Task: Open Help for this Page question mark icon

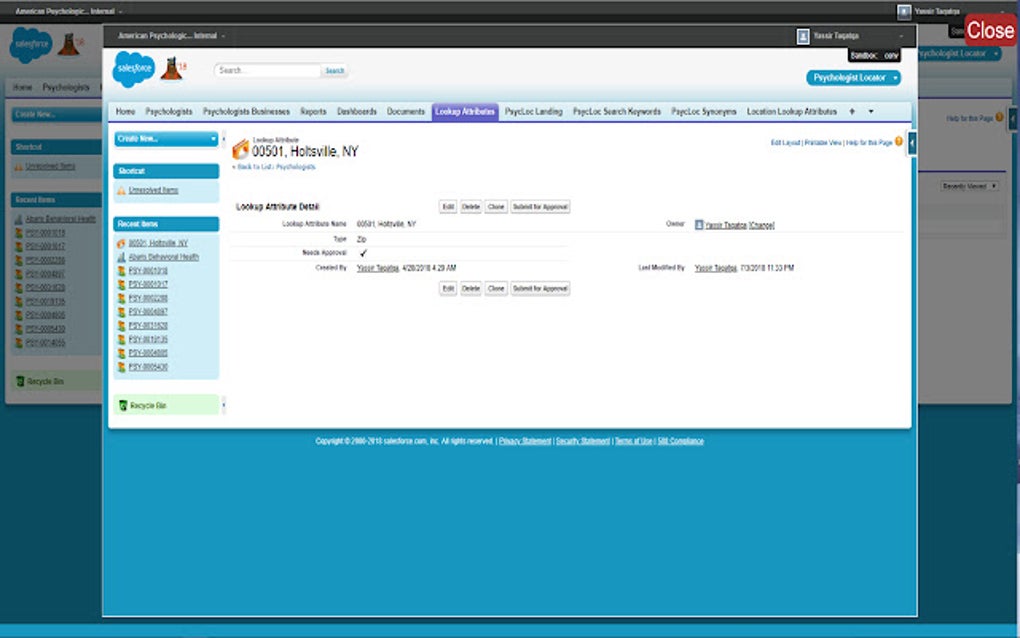Action: pos(896,143)
